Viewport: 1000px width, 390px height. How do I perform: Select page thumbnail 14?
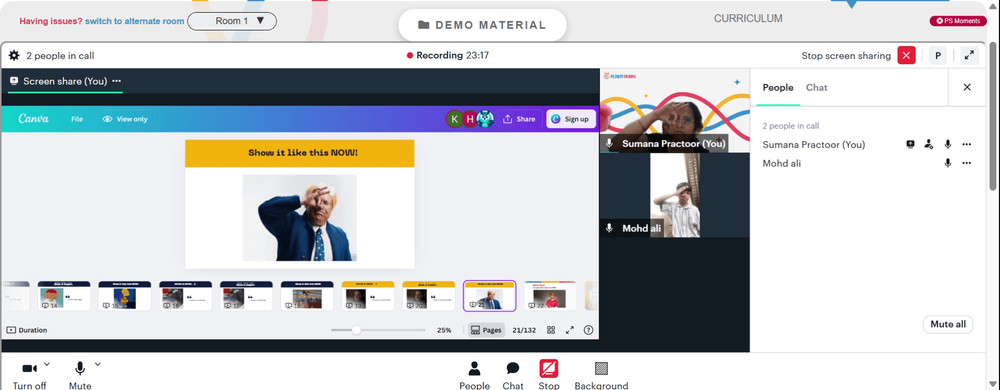64,296
